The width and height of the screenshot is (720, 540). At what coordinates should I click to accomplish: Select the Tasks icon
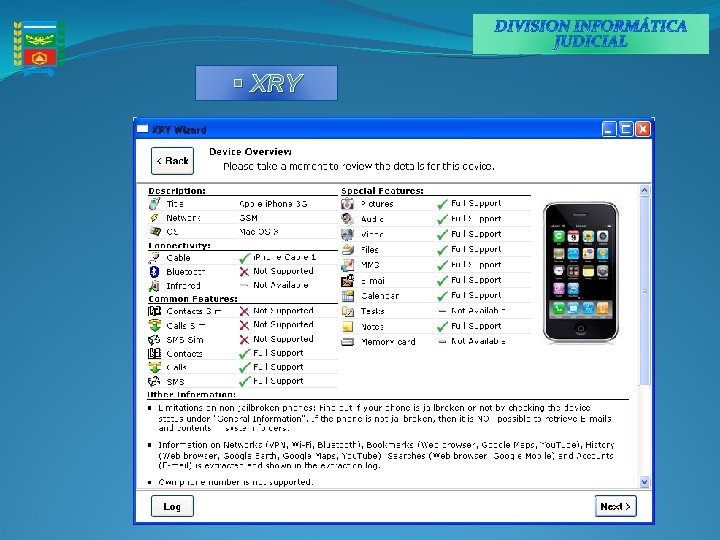[348, 311]
